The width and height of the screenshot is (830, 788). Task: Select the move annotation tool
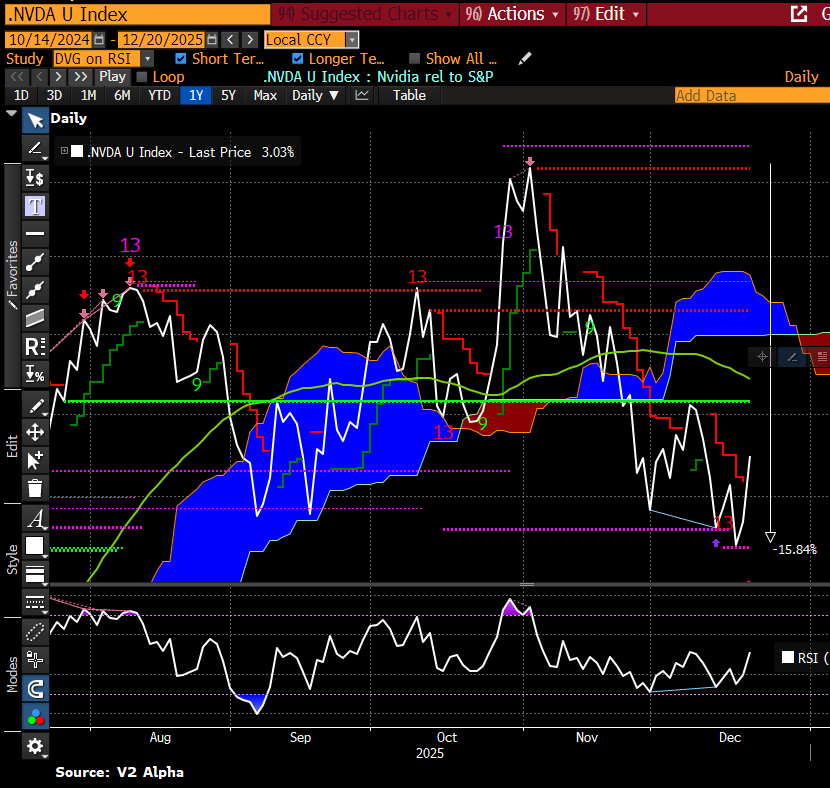pyautogui.click(x=35, y=432)
